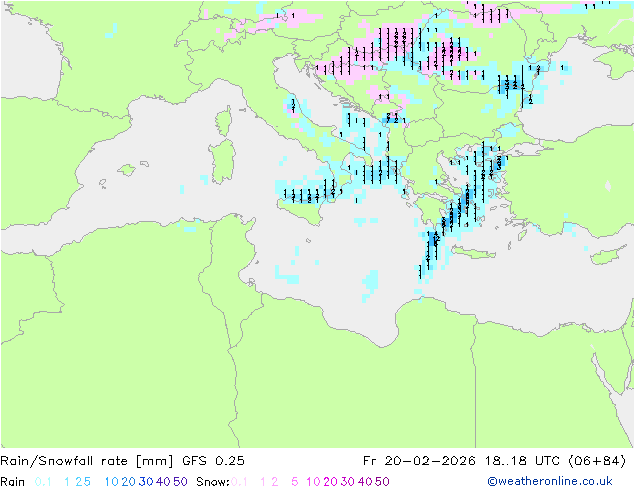The image size is (634, 490).
Task: Select the snow legend value 0.1
Action: click(239, 482)
